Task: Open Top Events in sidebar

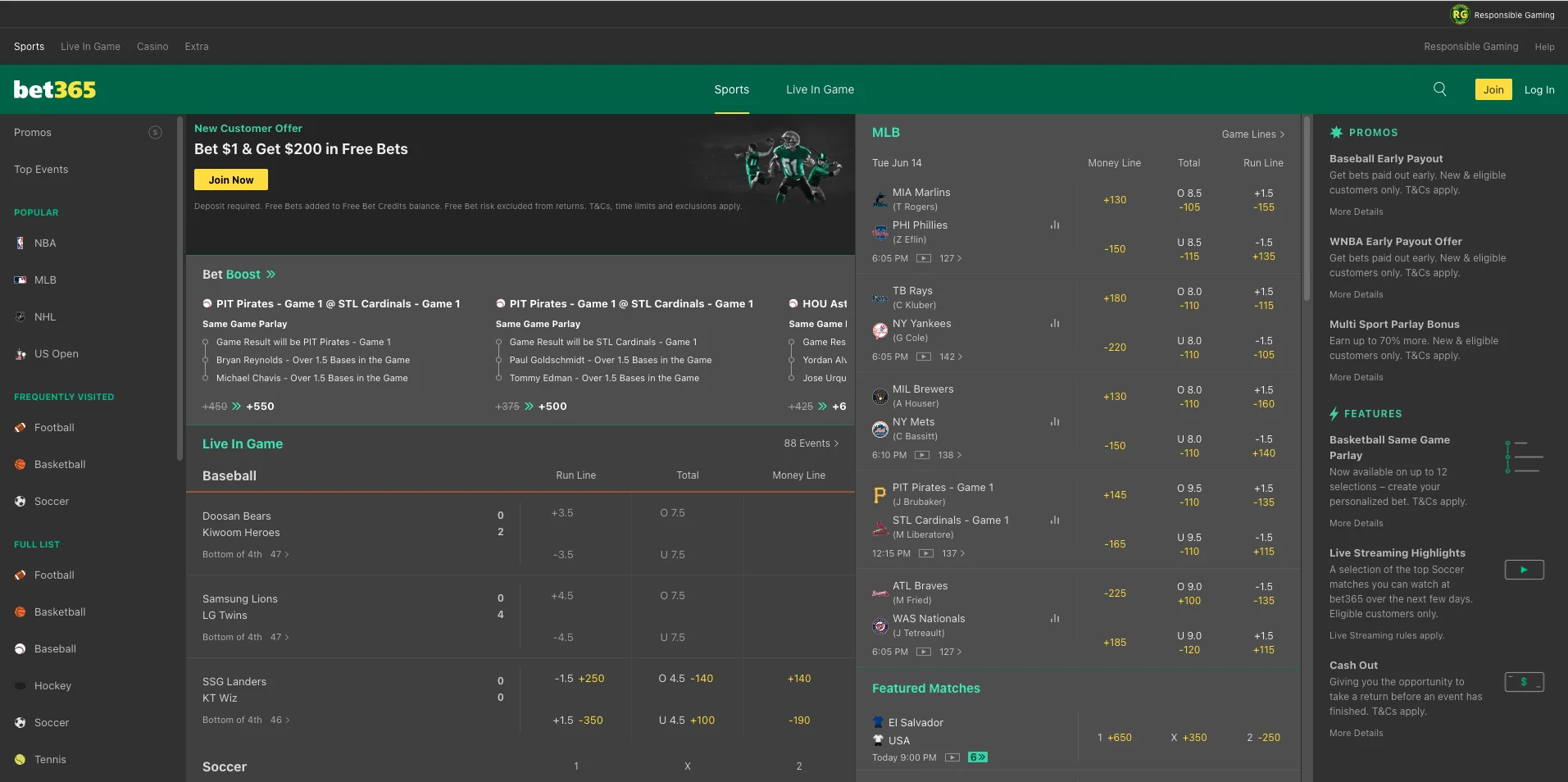Action: (x=41, y=170)
